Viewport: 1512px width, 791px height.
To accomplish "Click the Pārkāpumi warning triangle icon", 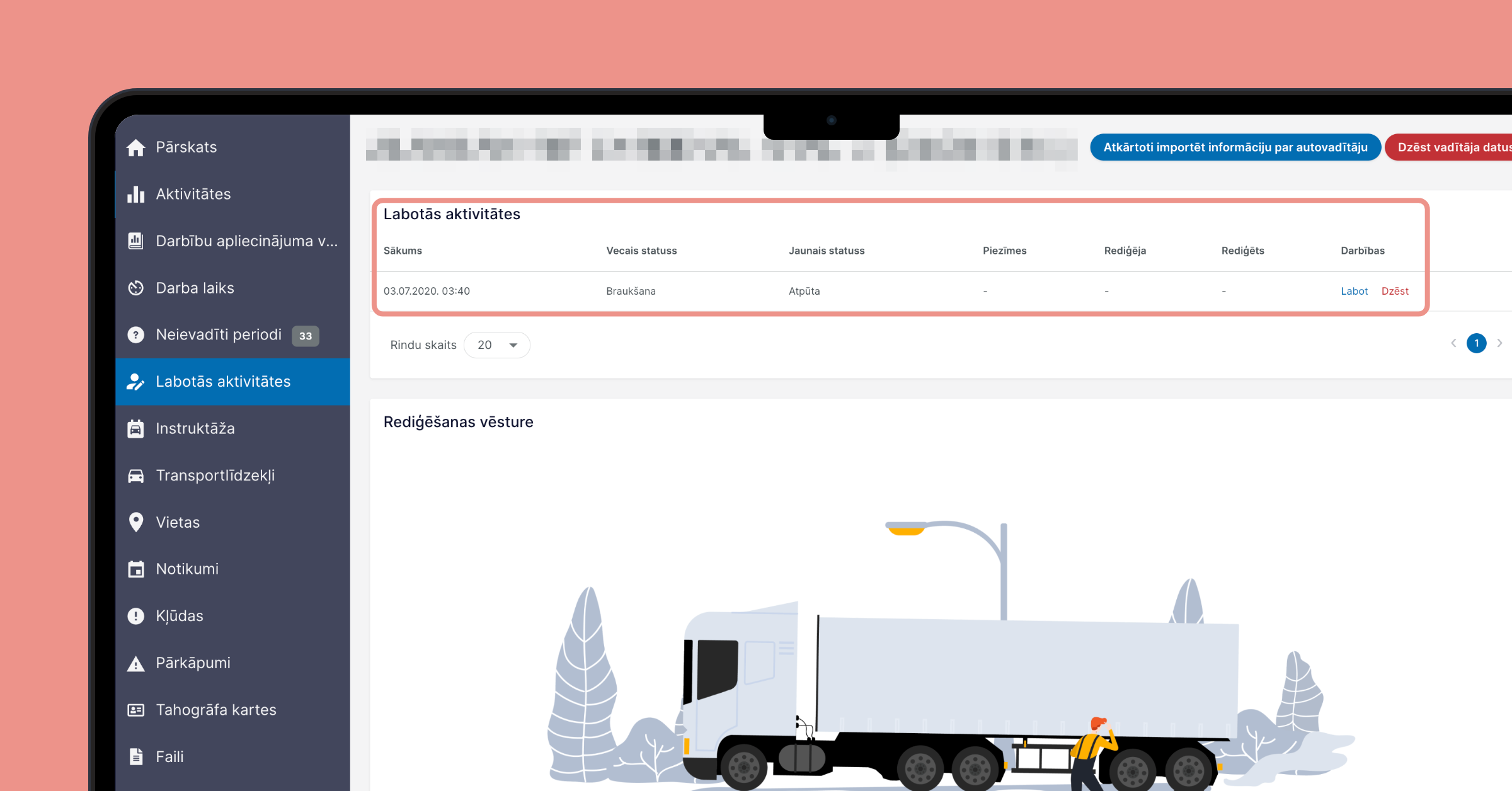I will point(135,663).
